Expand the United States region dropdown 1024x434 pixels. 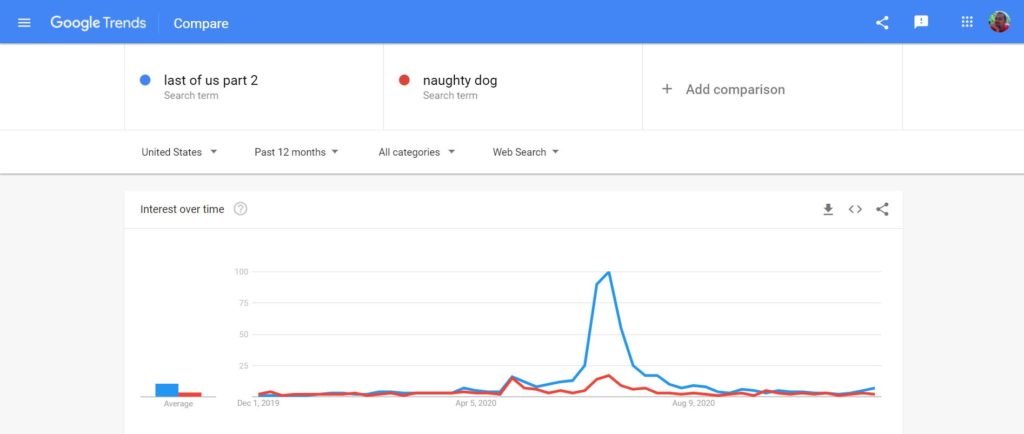[179, 152]
